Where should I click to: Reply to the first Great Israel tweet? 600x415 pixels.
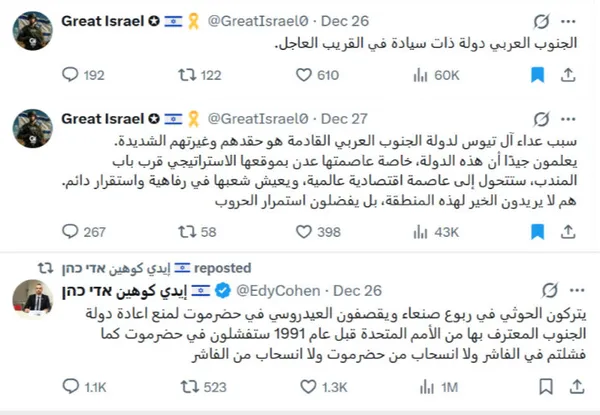69,73
